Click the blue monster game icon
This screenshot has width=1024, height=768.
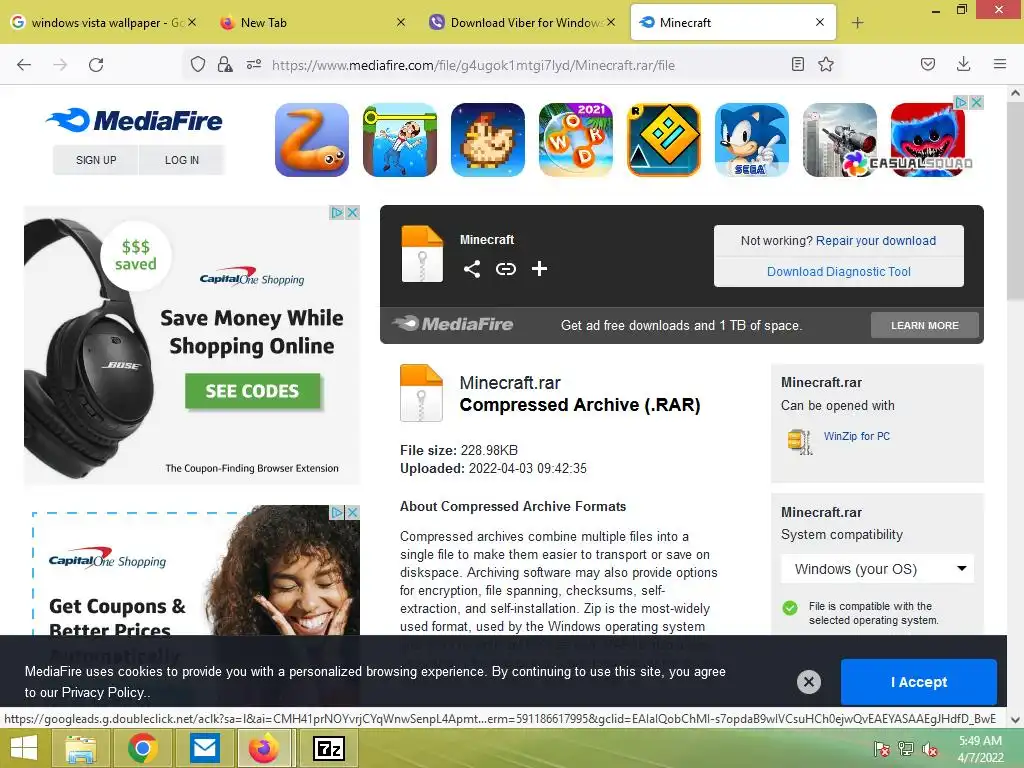coord(927,140)
